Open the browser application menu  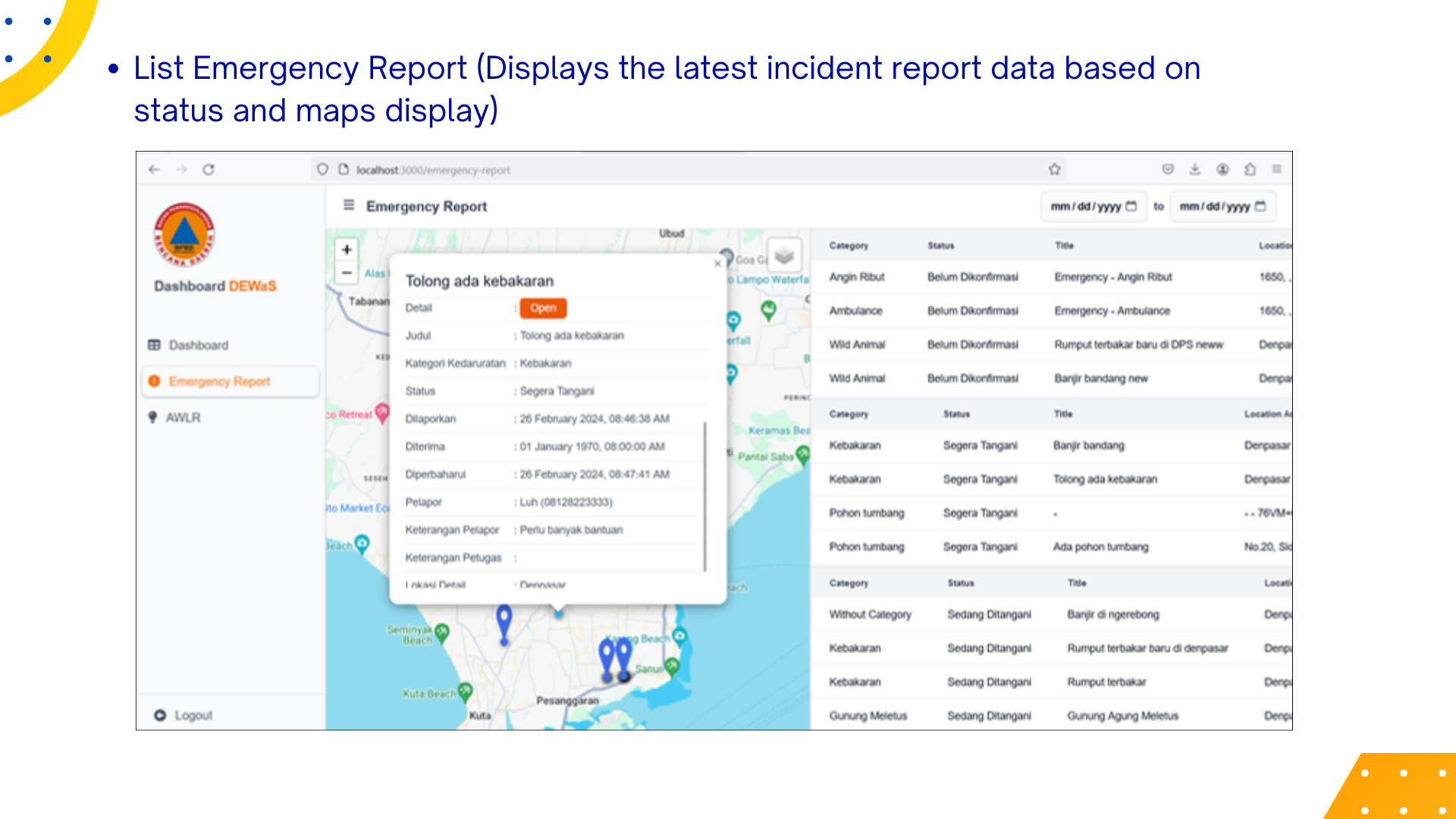[x=1277, y=169]
